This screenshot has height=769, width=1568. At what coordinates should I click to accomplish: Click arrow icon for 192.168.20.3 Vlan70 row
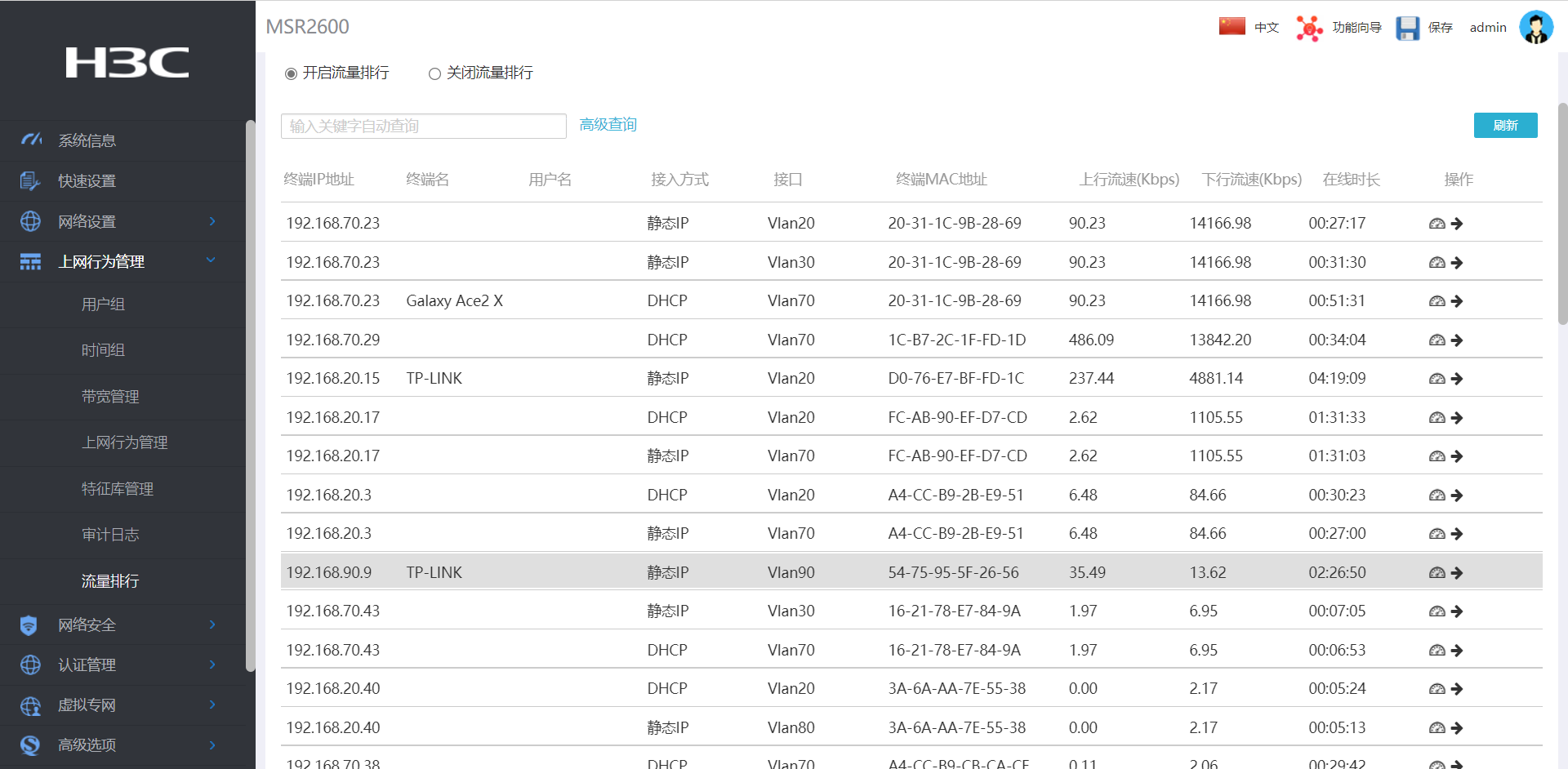point(1457,534)
